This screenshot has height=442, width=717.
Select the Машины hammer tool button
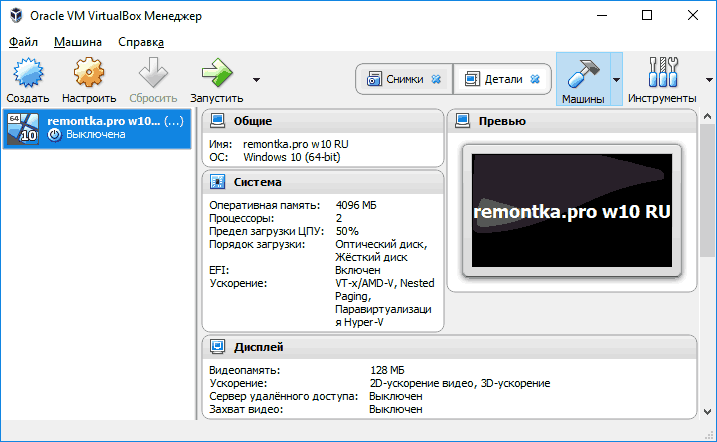point(583,79)
